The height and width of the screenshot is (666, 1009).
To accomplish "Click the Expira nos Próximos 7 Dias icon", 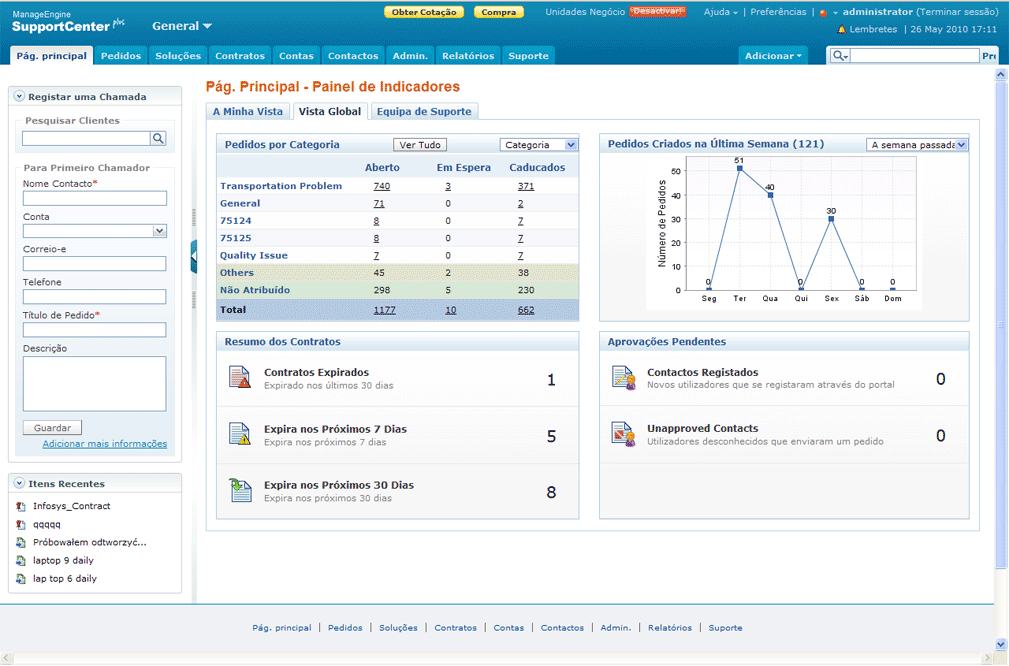I will tap(239, 434).
